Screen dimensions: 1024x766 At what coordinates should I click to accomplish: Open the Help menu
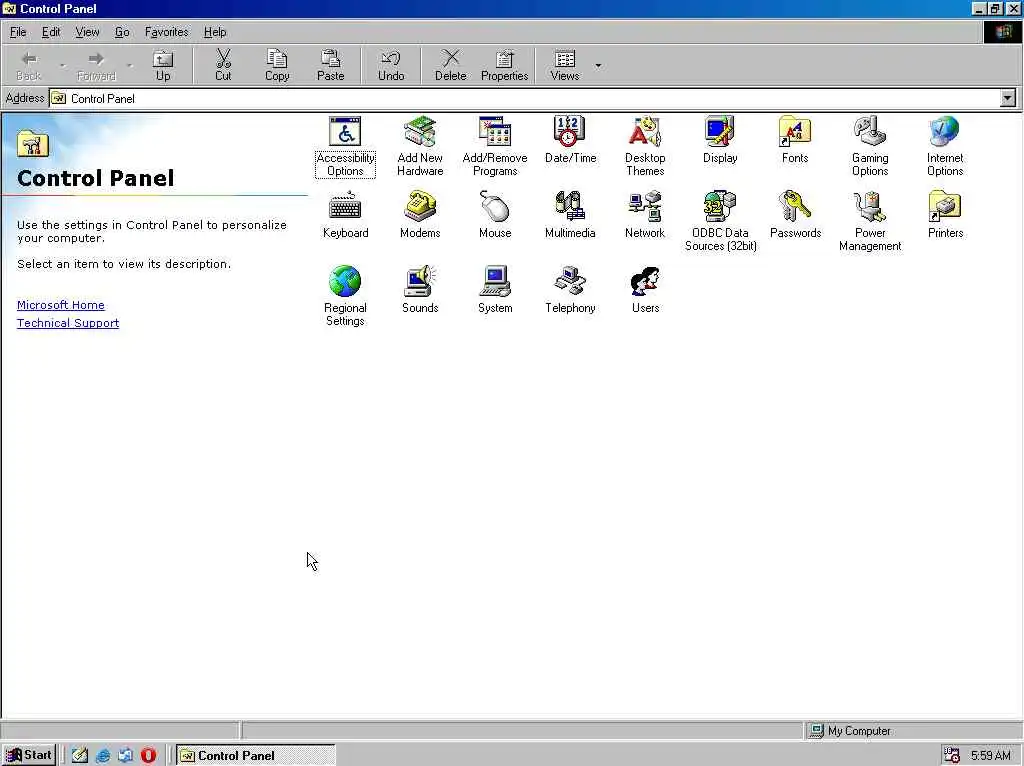pyautogui.click(x=215, y=32)
